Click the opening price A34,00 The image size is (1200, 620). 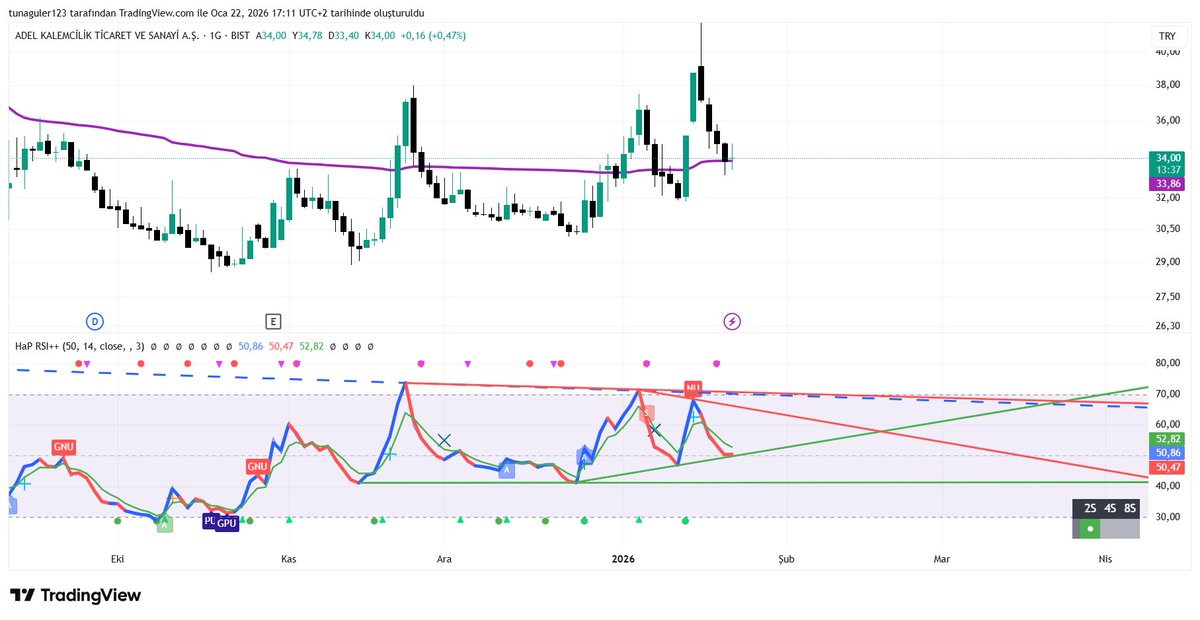tap(273, 35)
